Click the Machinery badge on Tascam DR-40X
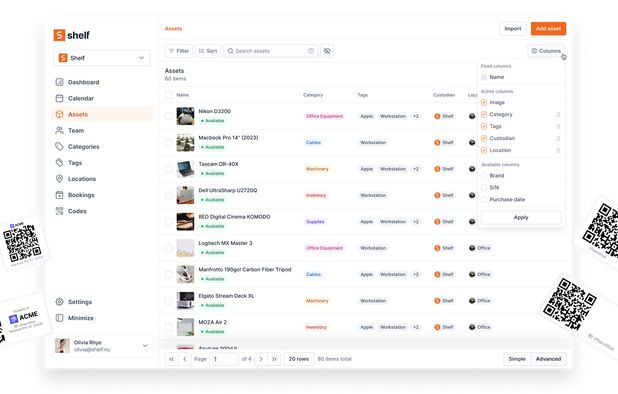The height and width of the screenshot is (394, 618). (317, 169)
